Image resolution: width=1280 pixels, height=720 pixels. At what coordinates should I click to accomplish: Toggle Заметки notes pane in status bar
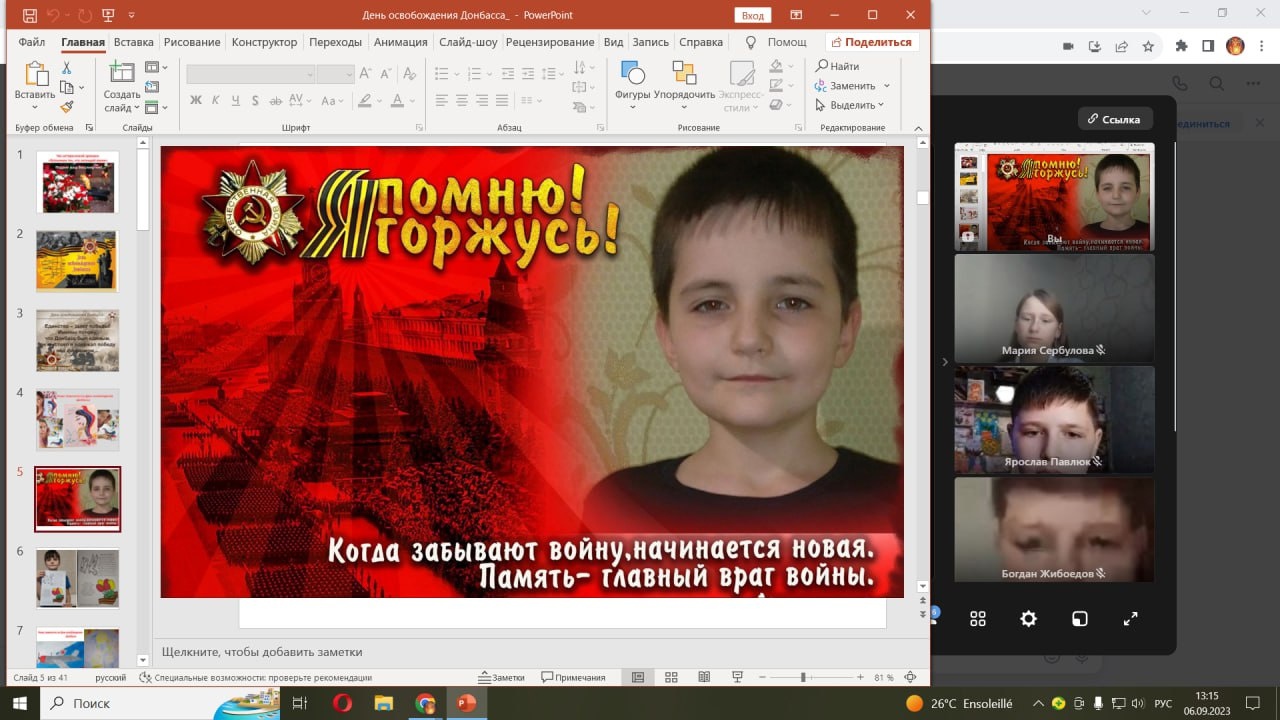coord(502,677)
